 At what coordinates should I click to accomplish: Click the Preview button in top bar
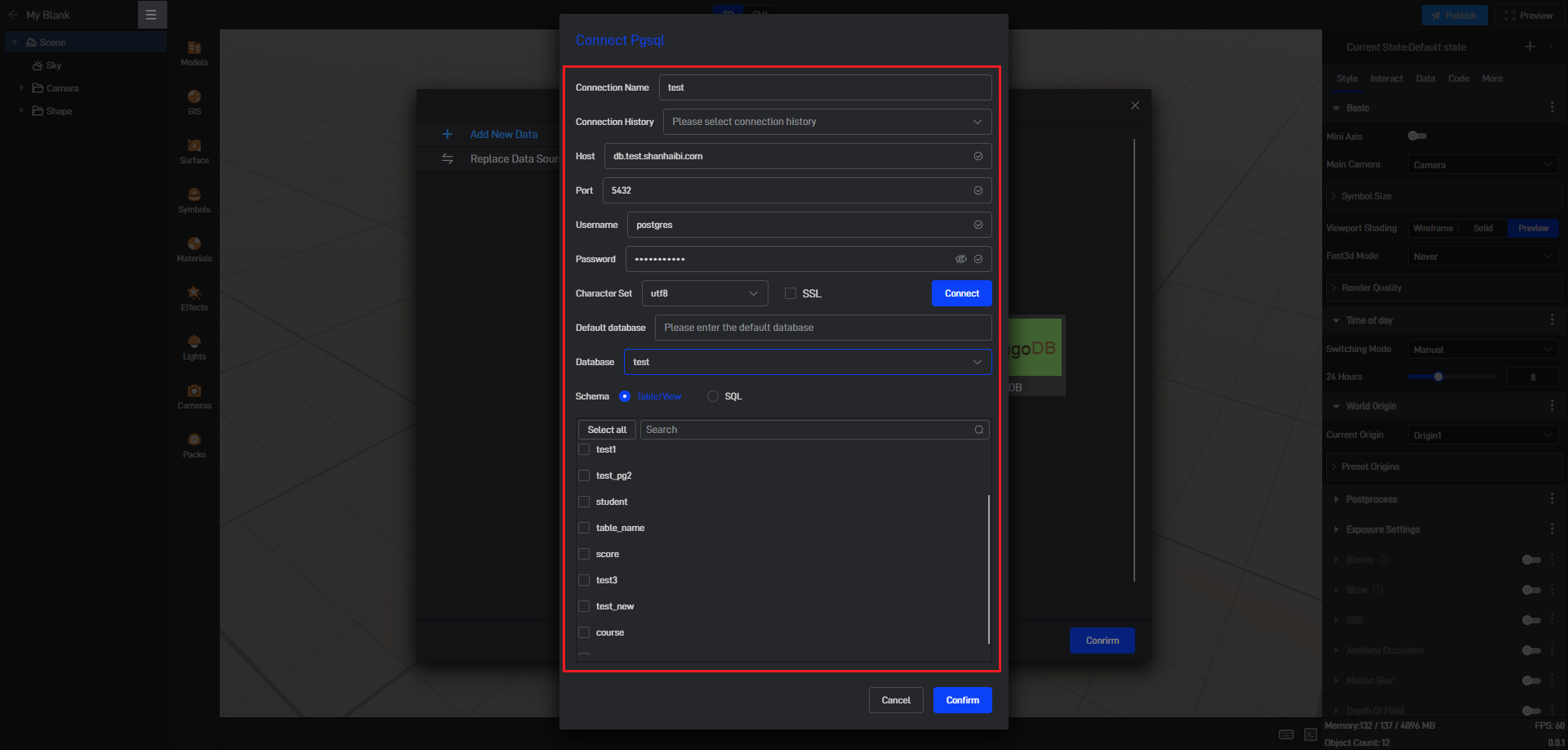click(1529, 16)
